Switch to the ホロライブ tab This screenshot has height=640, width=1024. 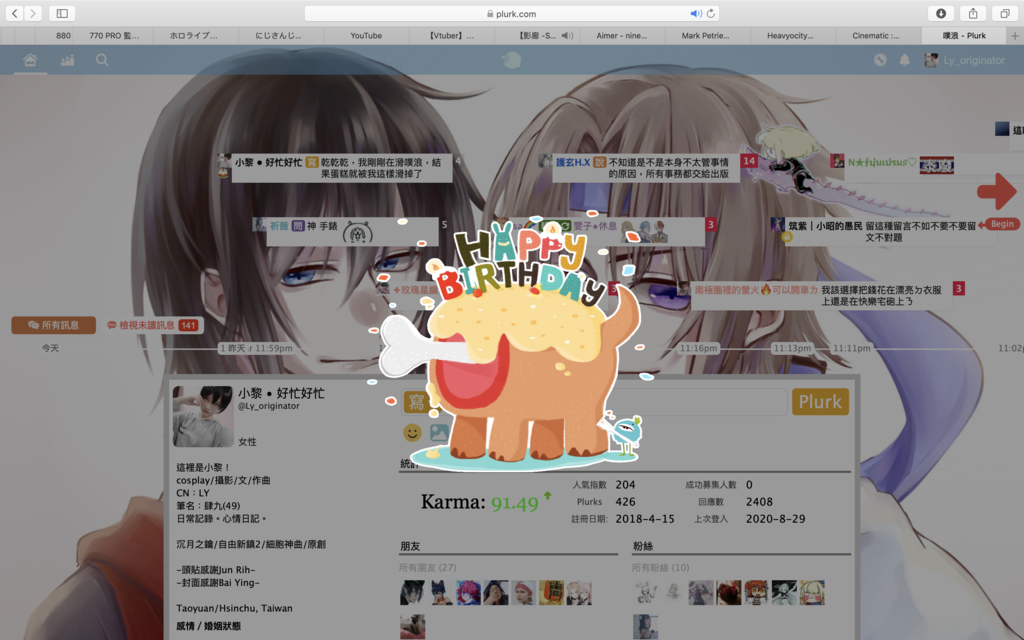(194, 36)
